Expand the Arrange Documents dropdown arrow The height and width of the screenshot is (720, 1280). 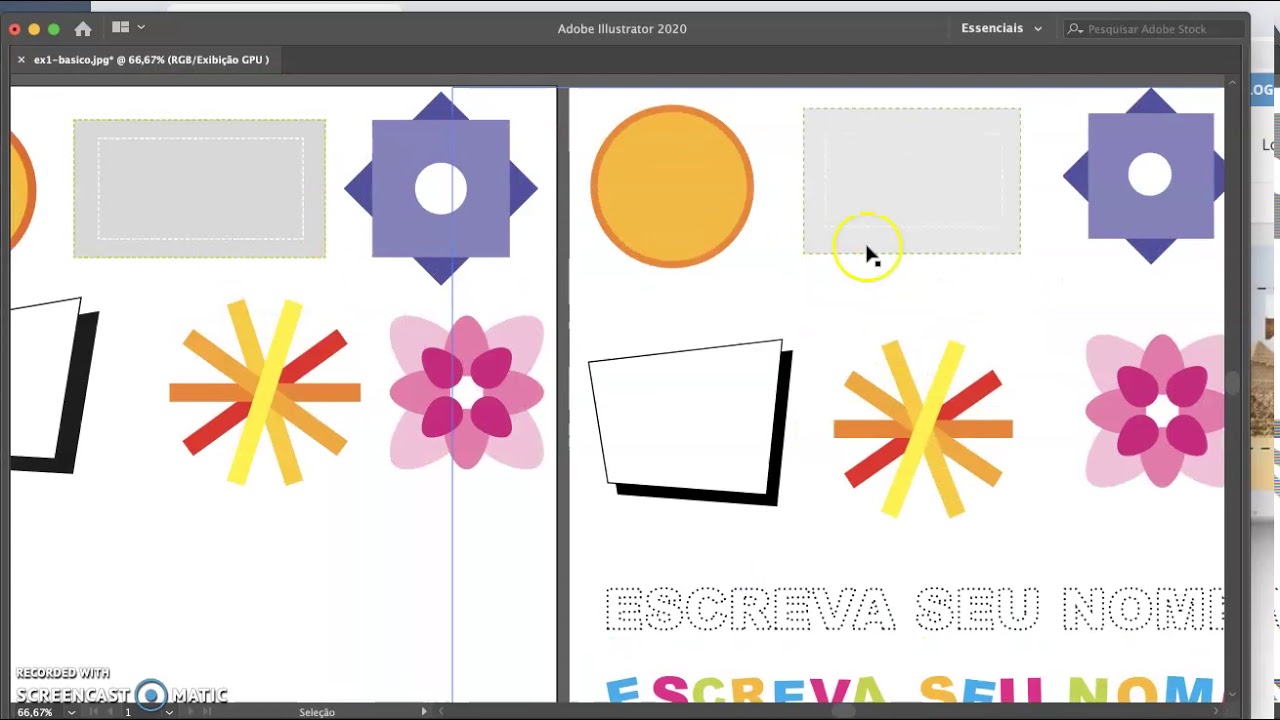[141, 28]
